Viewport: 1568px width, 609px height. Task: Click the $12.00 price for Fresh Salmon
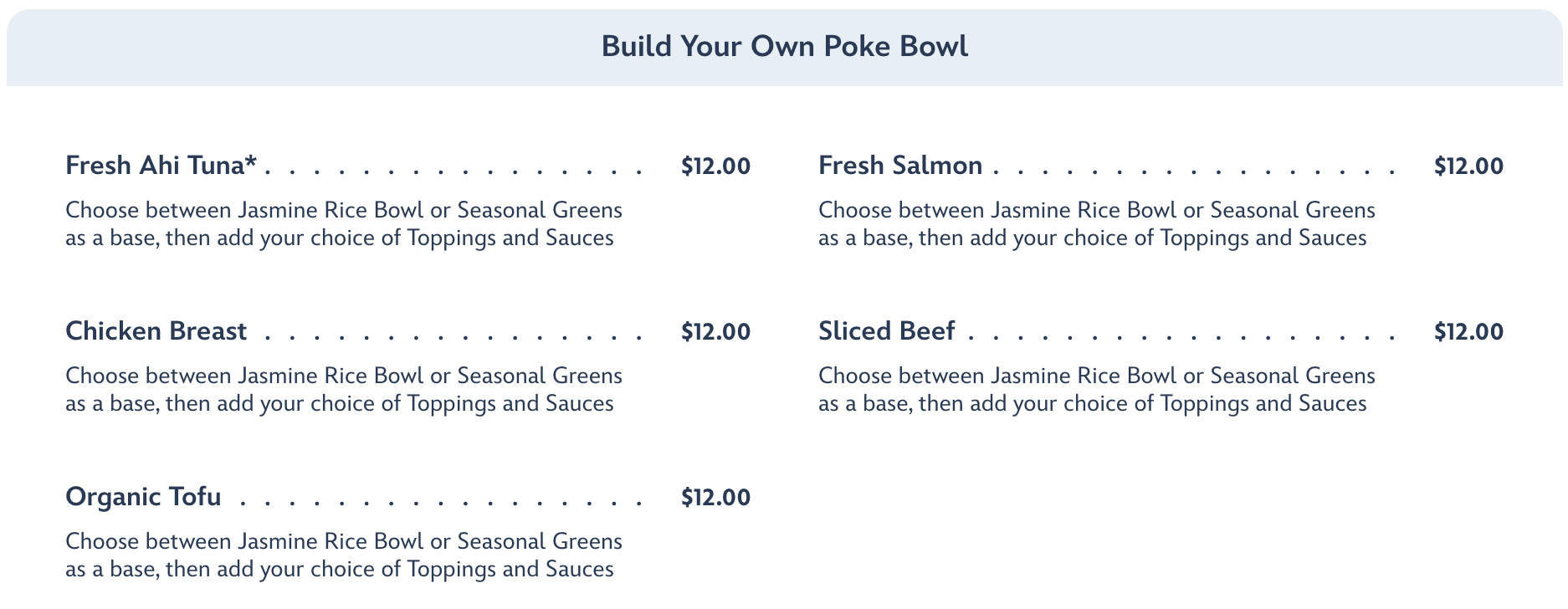click(x=1468, y=166)
